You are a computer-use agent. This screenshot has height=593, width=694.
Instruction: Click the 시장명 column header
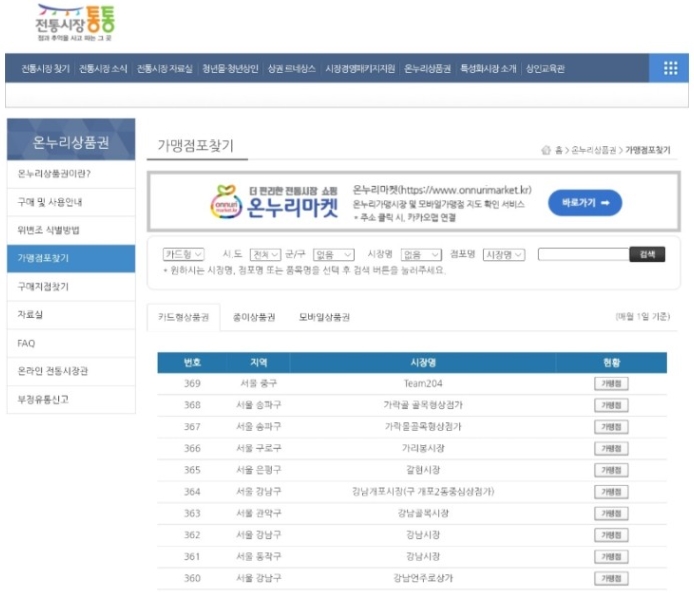423,363
